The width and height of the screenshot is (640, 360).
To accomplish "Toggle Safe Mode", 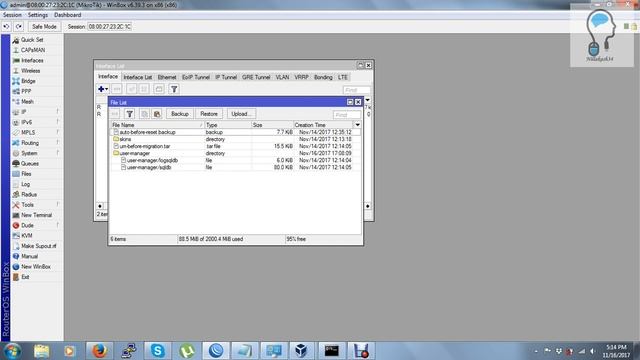I will point(44,27).
